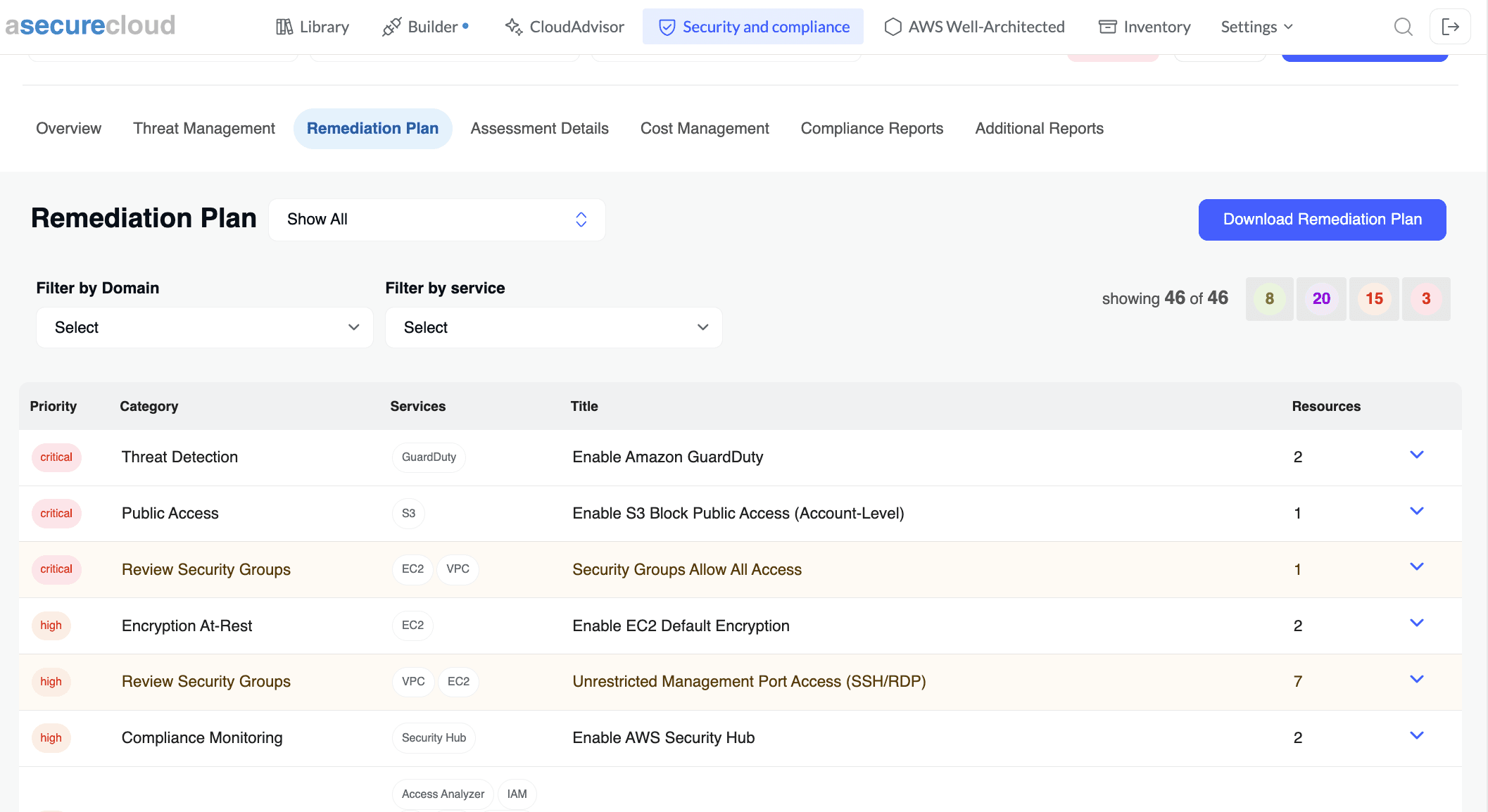
Task: Expand the Unrestricted Management Port Access row
Action: [1417, 679]
